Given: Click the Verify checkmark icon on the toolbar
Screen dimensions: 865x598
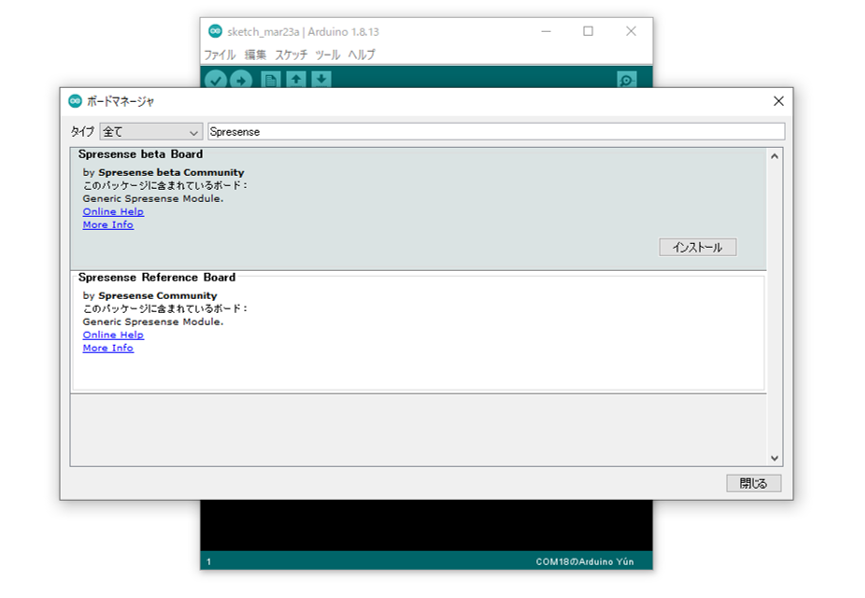Looking at the screenshot, I should click(216, 80).
